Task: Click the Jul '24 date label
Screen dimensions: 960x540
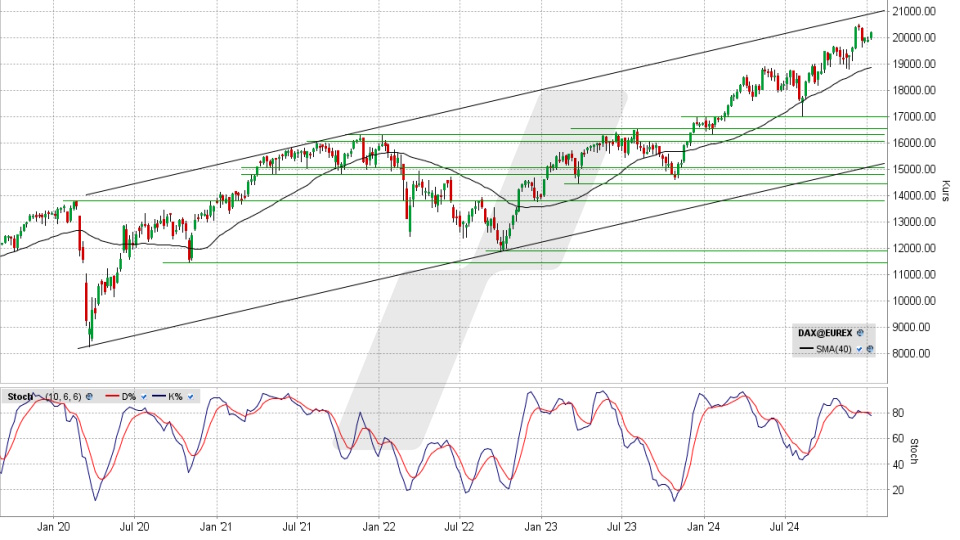Action: pyautogui.click(x=785, y=527)
